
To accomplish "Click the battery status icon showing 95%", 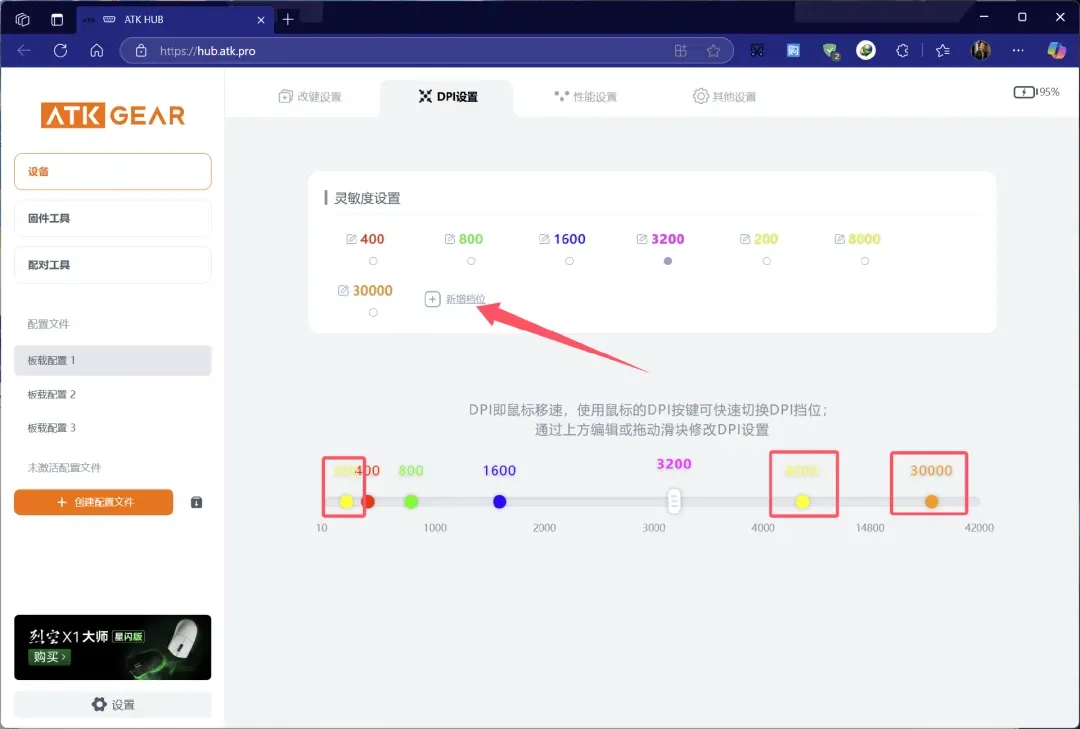I will point(1025,92).
